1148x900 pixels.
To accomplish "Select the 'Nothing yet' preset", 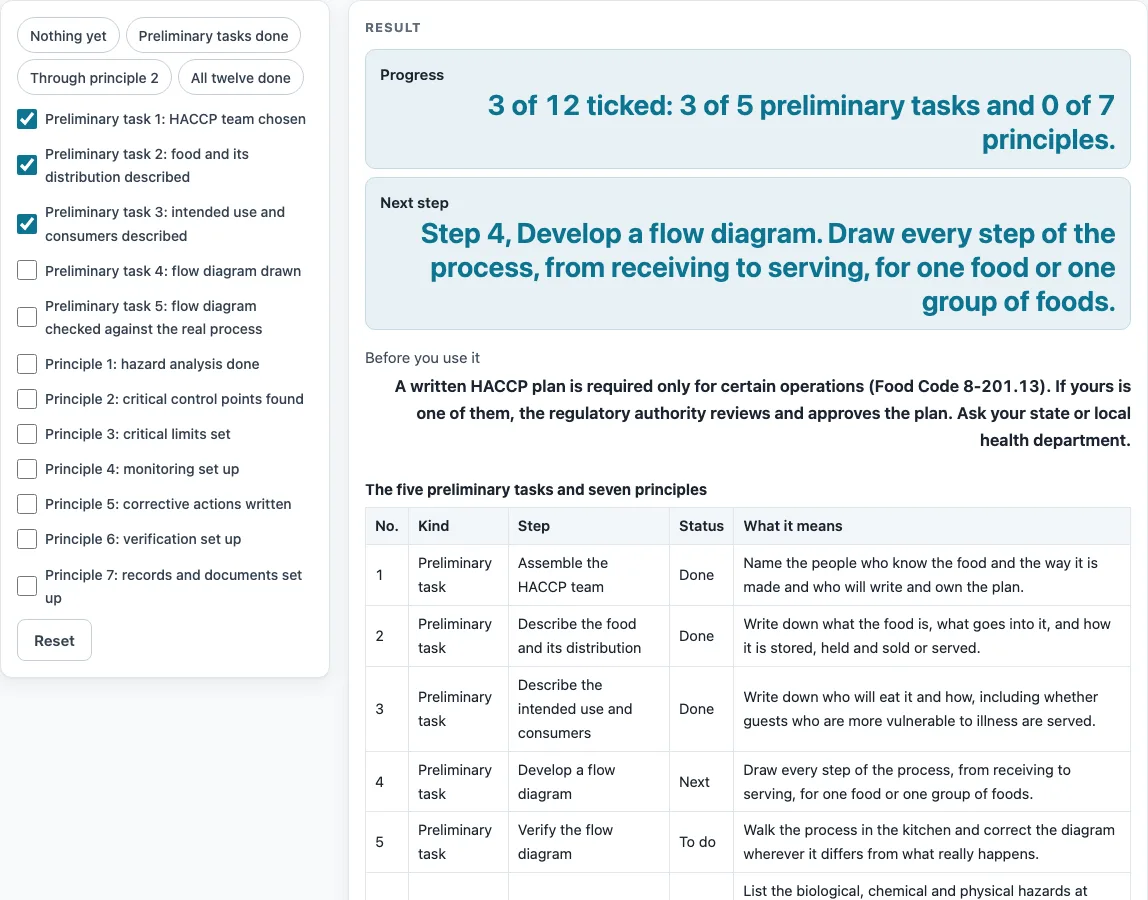I will point(68,36).
